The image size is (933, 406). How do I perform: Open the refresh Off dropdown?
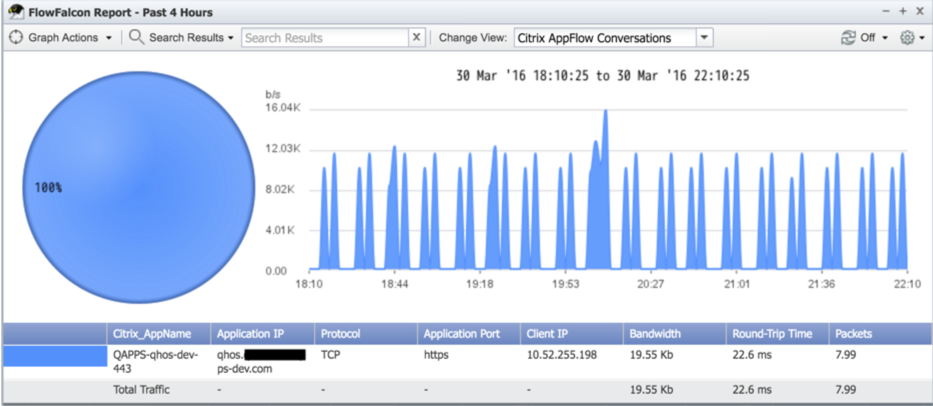(x=873, y=38)
